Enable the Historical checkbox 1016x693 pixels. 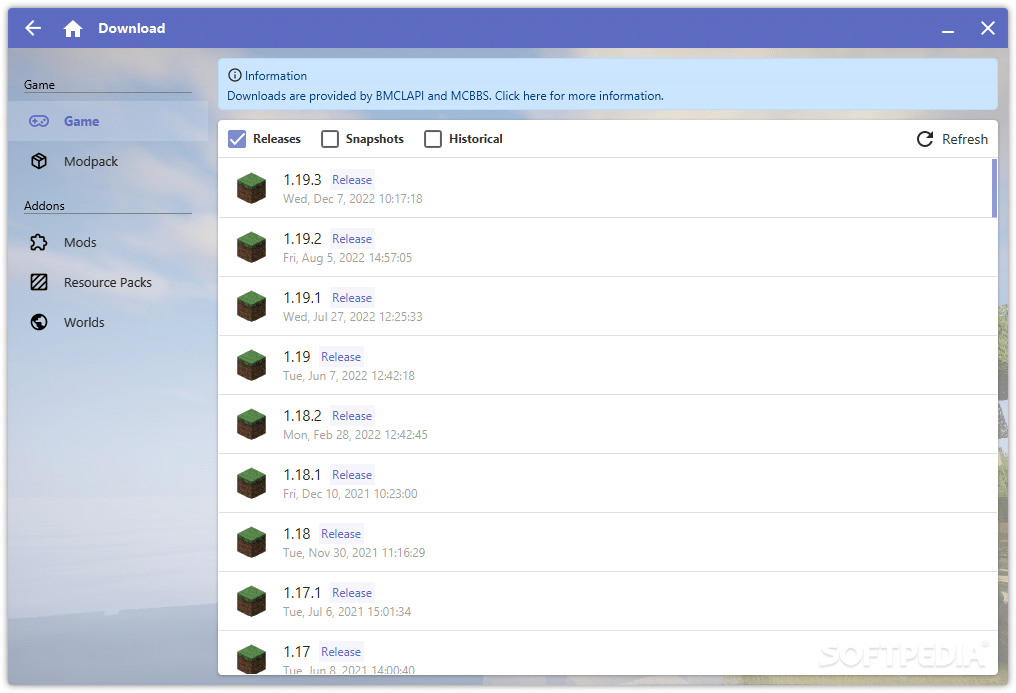(433, 139)
